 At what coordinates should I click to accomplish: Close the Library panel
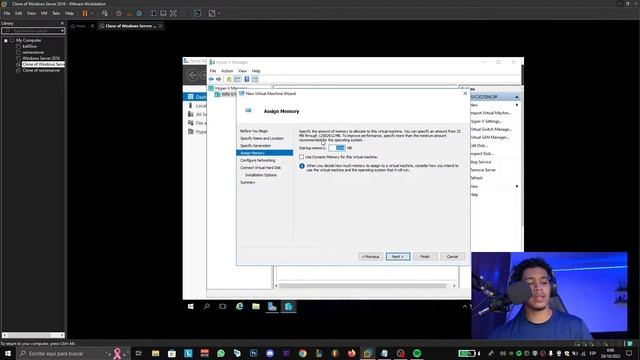point(62,23)
